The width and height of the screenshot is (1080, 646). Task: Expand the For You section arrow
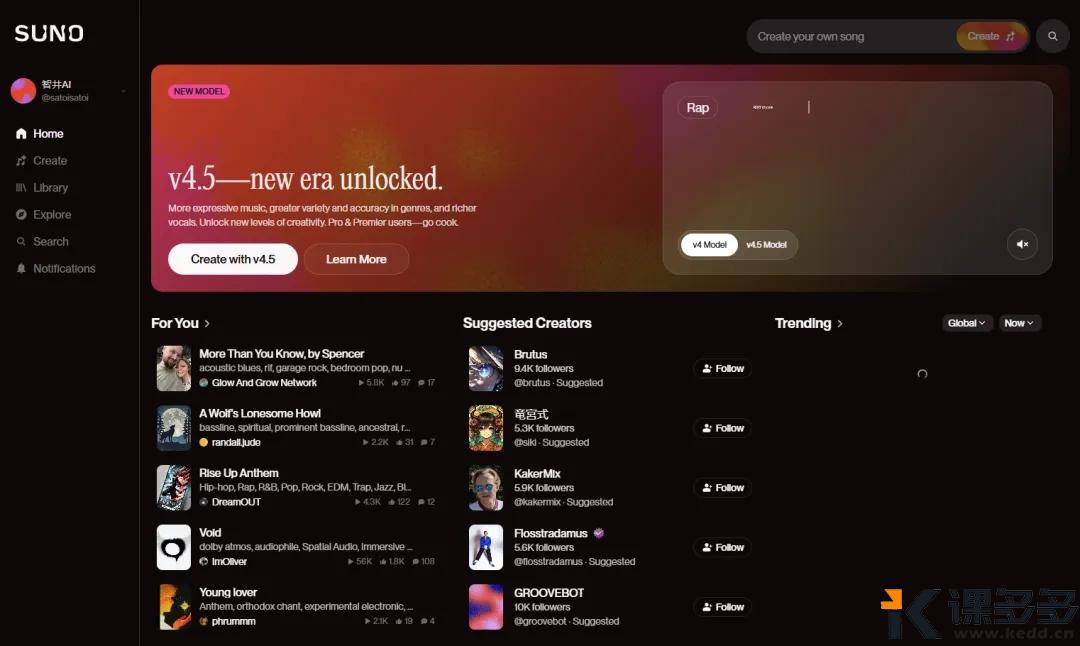207,323
